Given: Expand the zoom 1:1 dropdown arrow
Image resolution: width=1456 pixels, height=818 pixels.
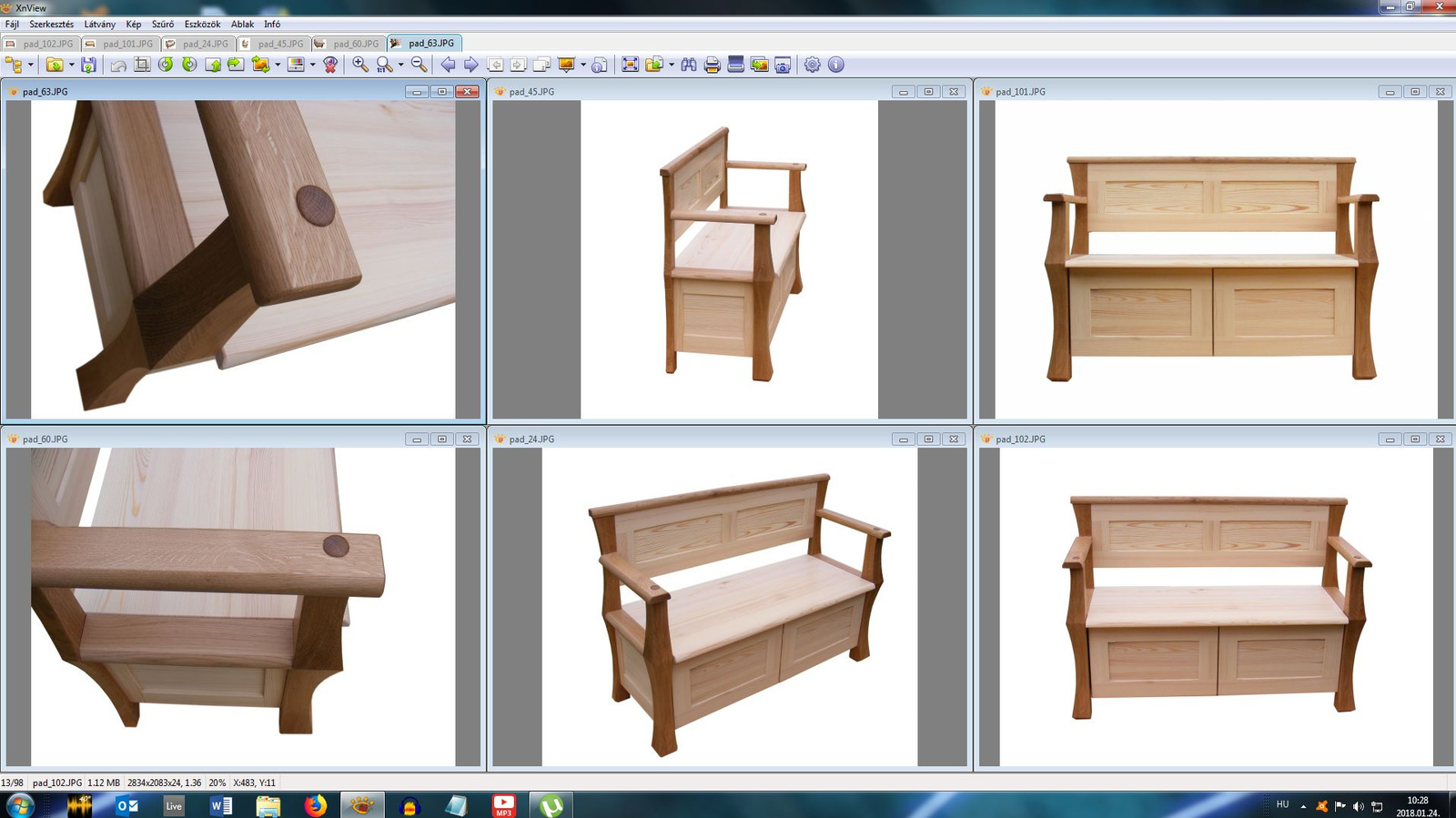Looking at the screenshot, I should pos(400,65).
